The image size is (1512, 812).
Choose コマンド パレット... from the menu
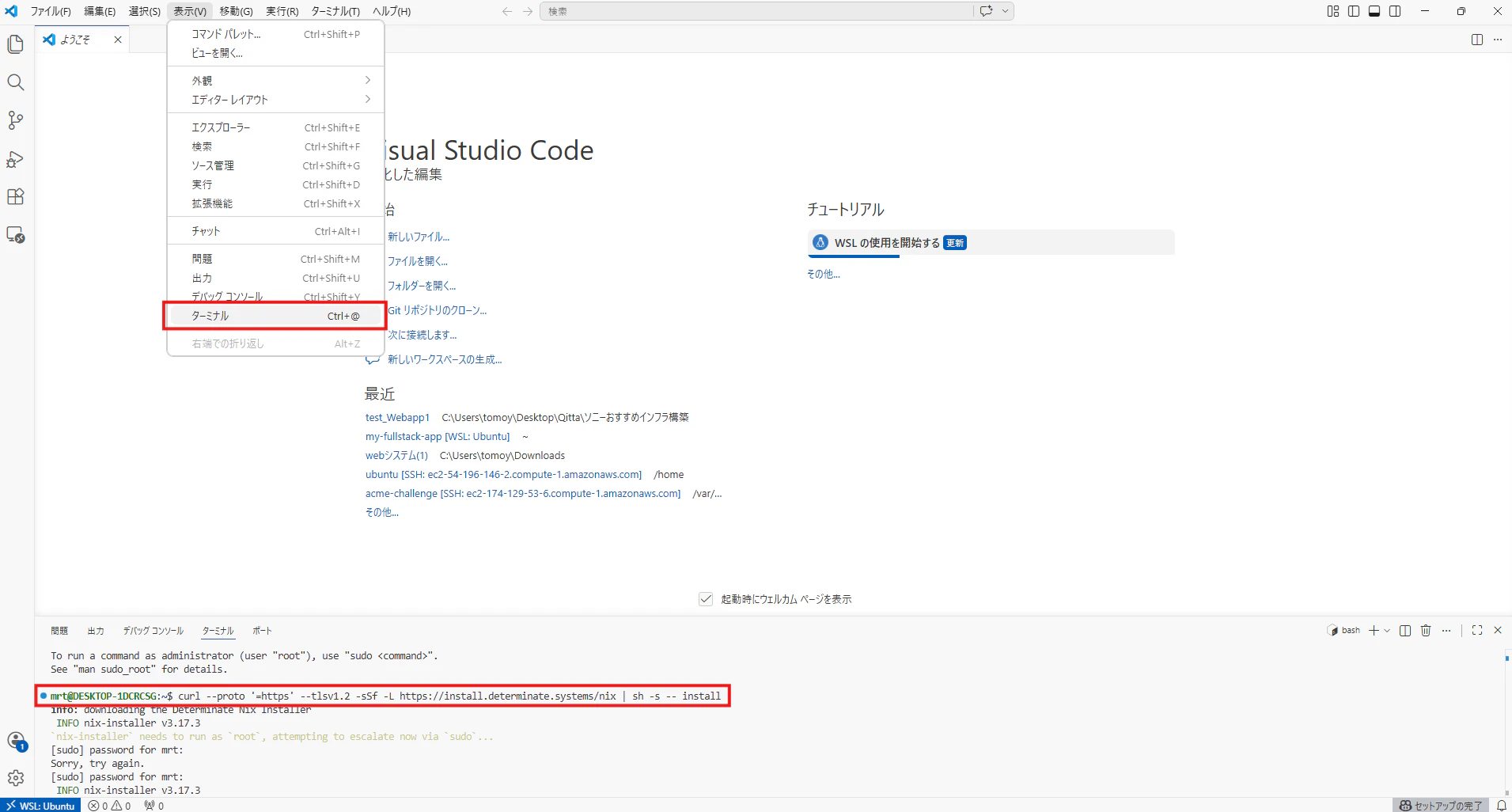coord(275,34)
